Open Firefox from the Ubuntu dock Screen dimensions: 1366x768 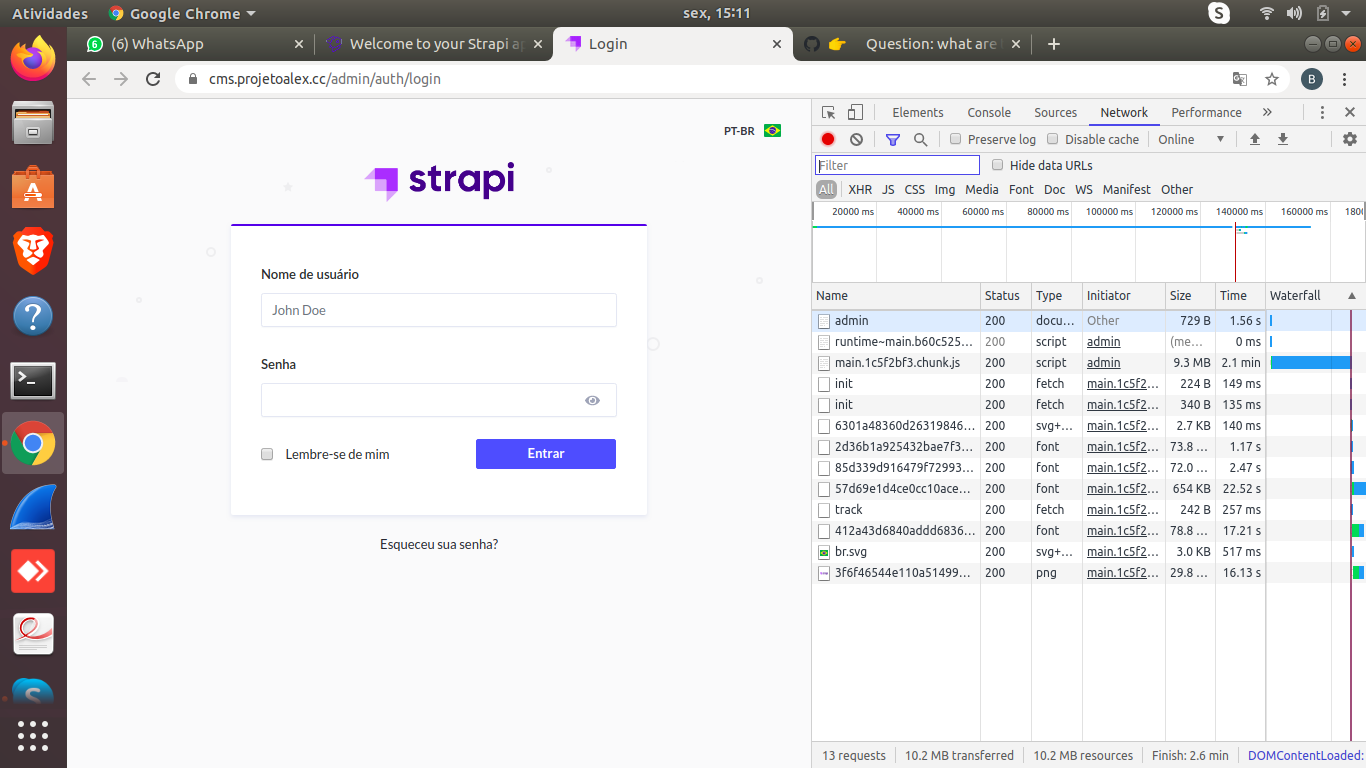tap(33, 58)
